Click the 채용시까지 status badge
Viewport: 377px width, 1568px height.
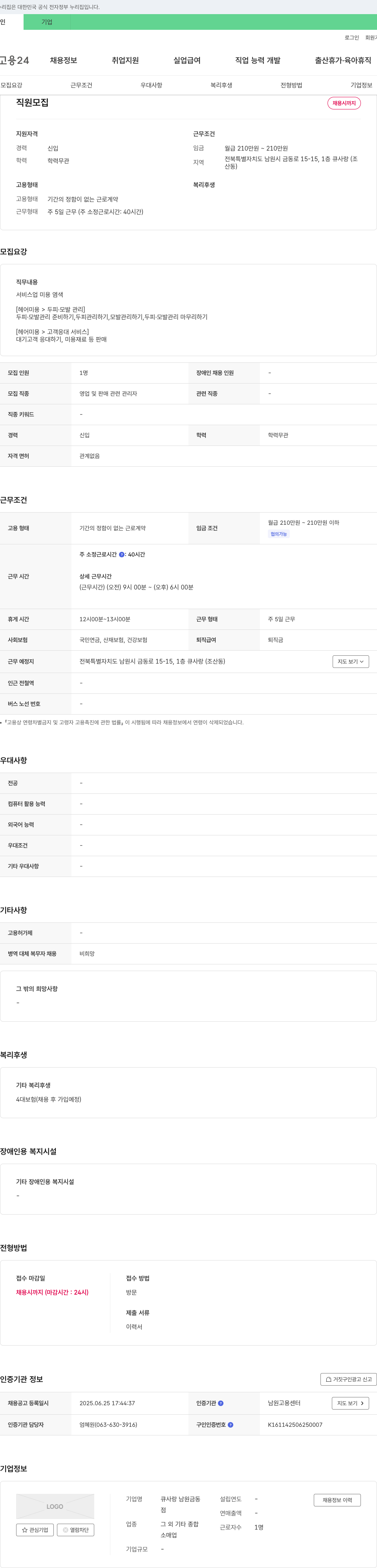[344, 104]
